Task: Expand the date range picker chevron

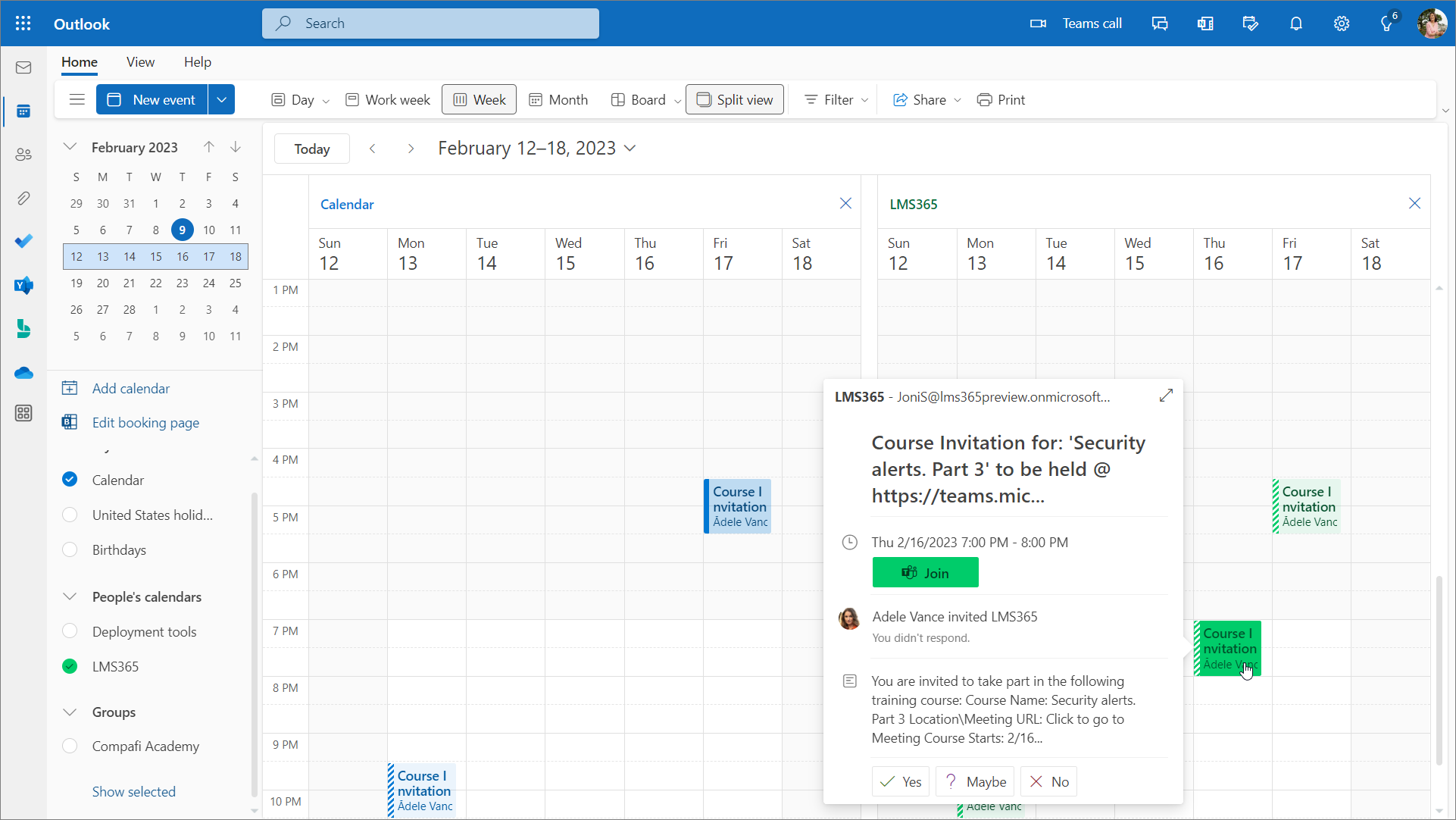Action: point(630,149)
